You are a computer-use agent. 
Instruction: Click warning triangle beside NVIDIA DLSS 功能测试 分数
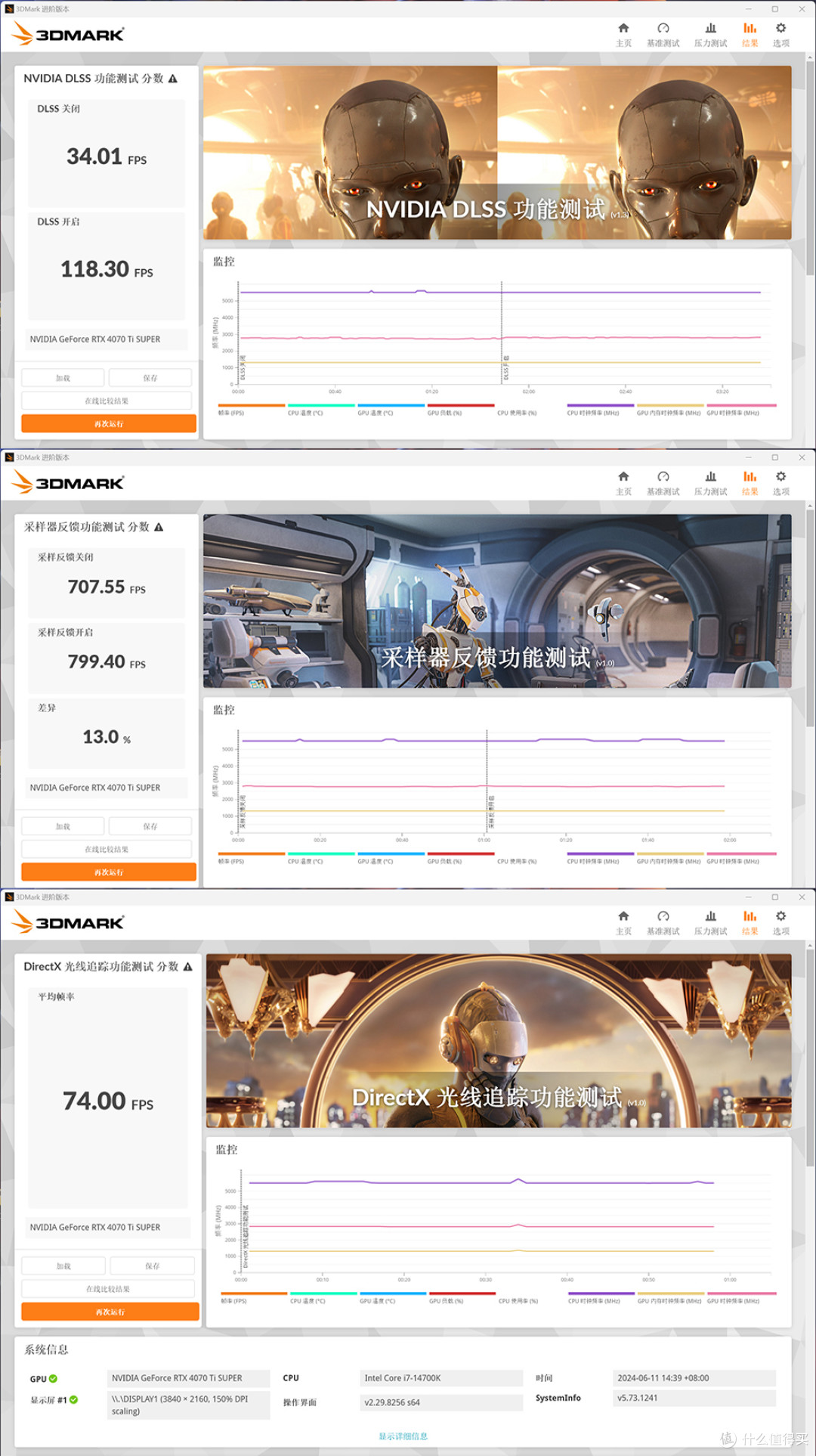(173, 79)
